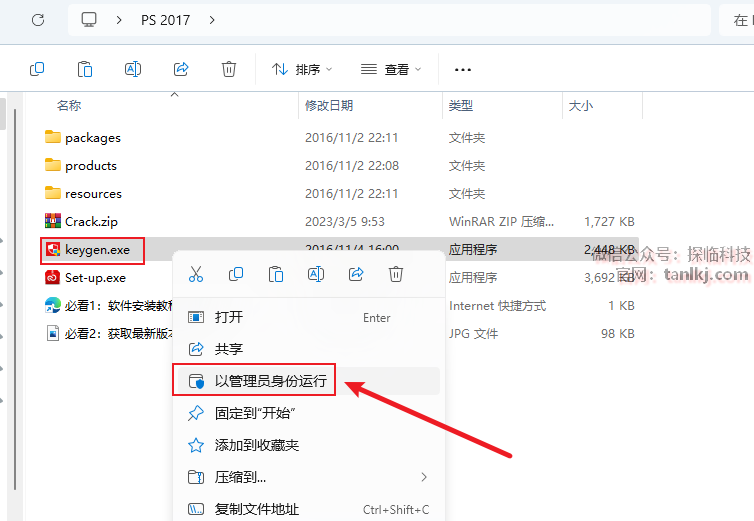Viewport: 754px width, 521px height.
Task: Click the resources folder icon
Action: click(x=52, y=193)
